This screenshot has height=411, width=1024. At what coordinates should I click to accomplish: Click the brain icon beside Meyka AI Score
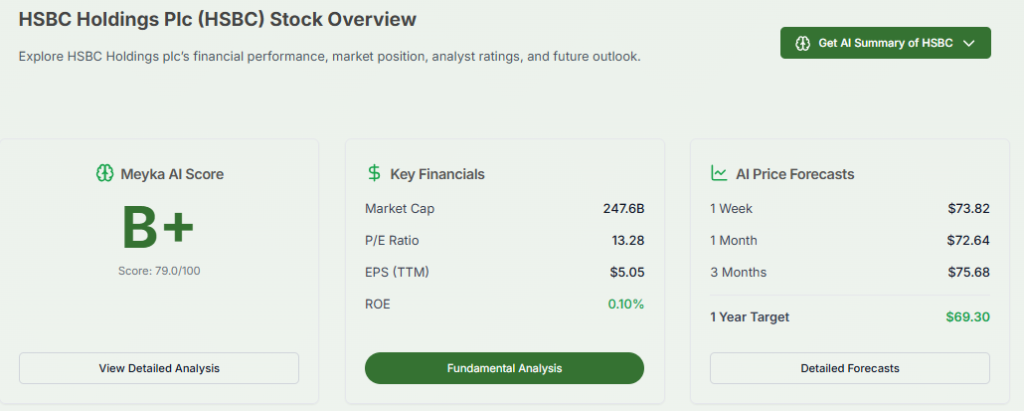pos(102,174)
